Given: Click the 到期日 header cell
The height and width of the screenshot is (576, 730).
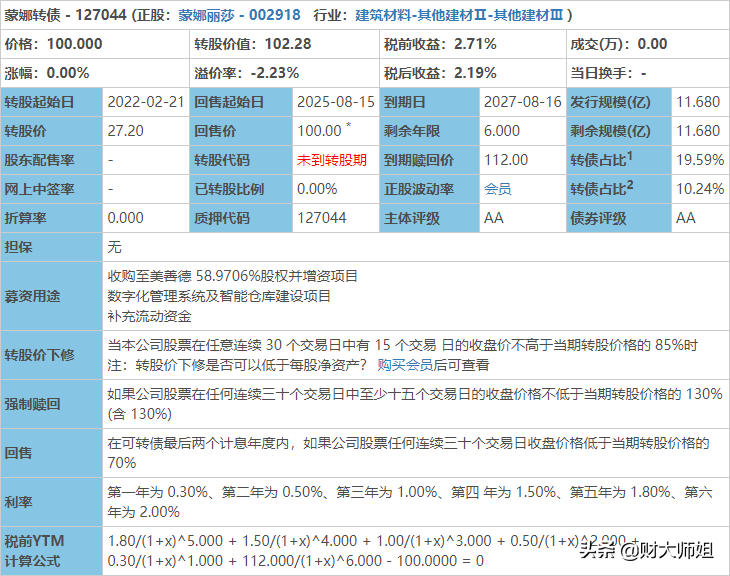Looking at the screenshot, I should tap(430, 102).
